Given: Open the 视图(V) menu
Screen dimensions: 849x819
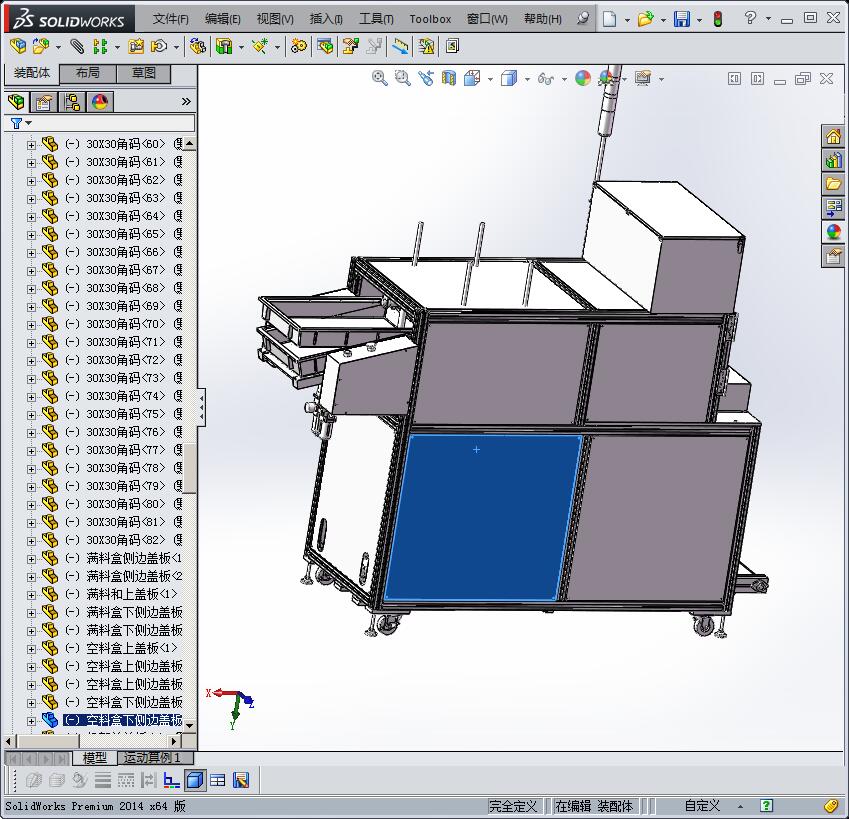Looking at the screenshot, I should pos(275,19).
